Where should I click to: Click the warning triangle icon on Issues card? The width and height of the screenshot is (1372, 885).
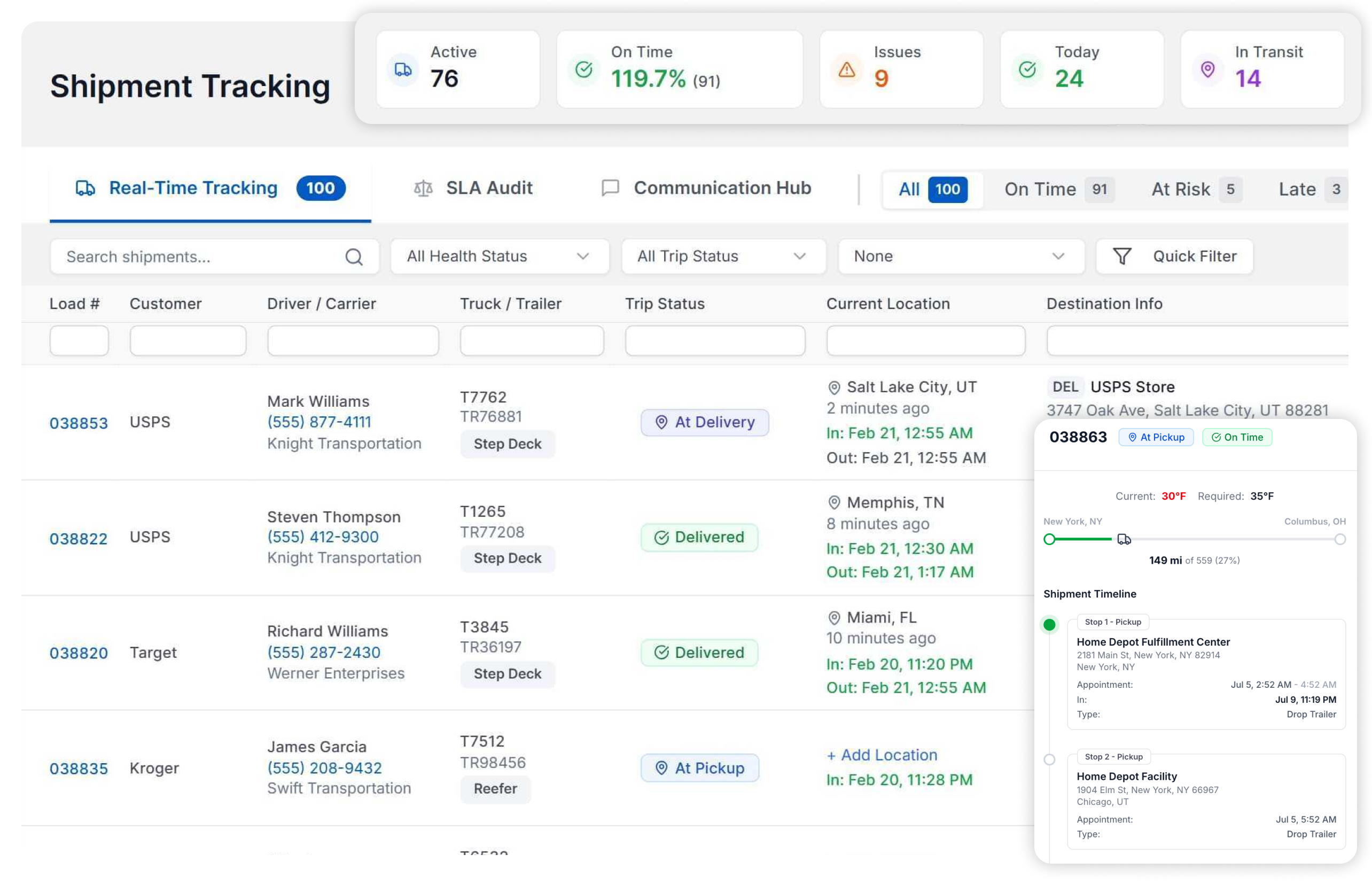click(x=846, y=69)
